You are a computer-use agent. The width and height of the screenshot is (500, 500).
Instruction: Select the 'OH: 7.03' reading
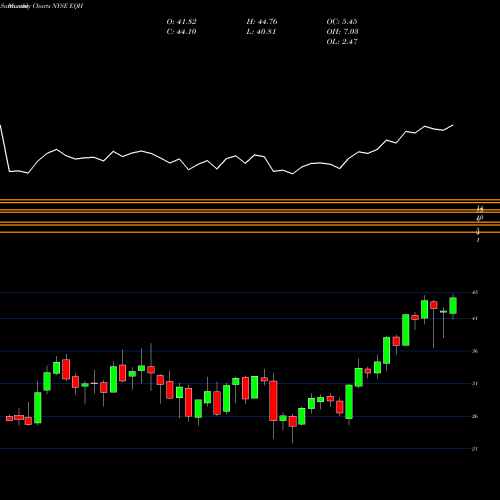click(342, 32)
